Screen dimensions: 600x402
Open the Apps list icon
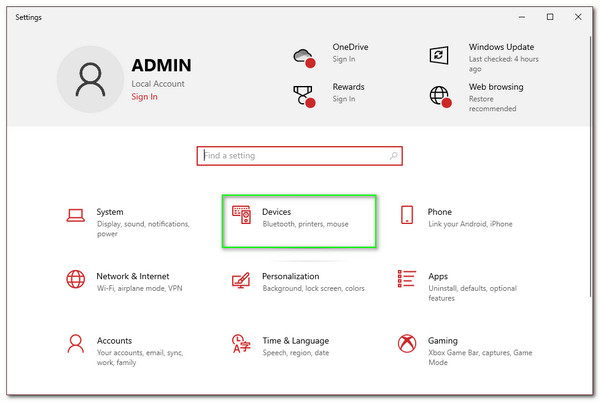407,280
